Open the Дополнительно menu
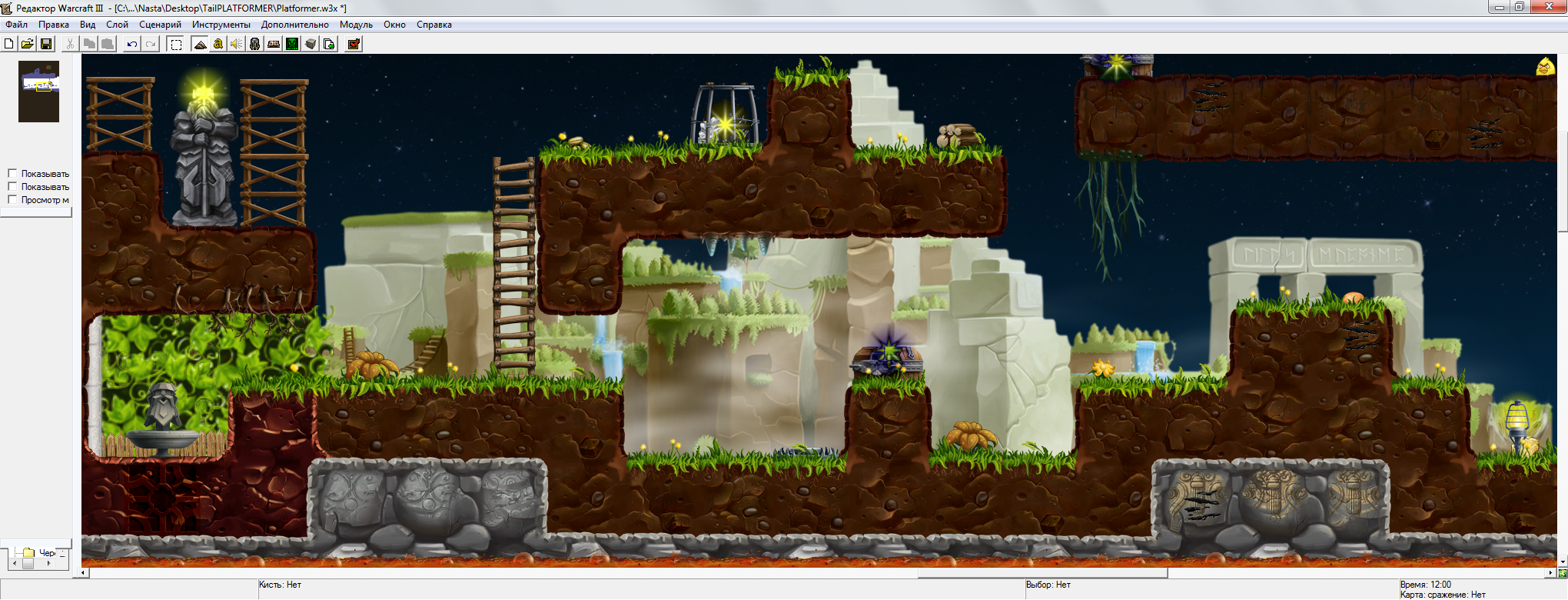This screenshot has width=1568, height=600. (295, 25)
